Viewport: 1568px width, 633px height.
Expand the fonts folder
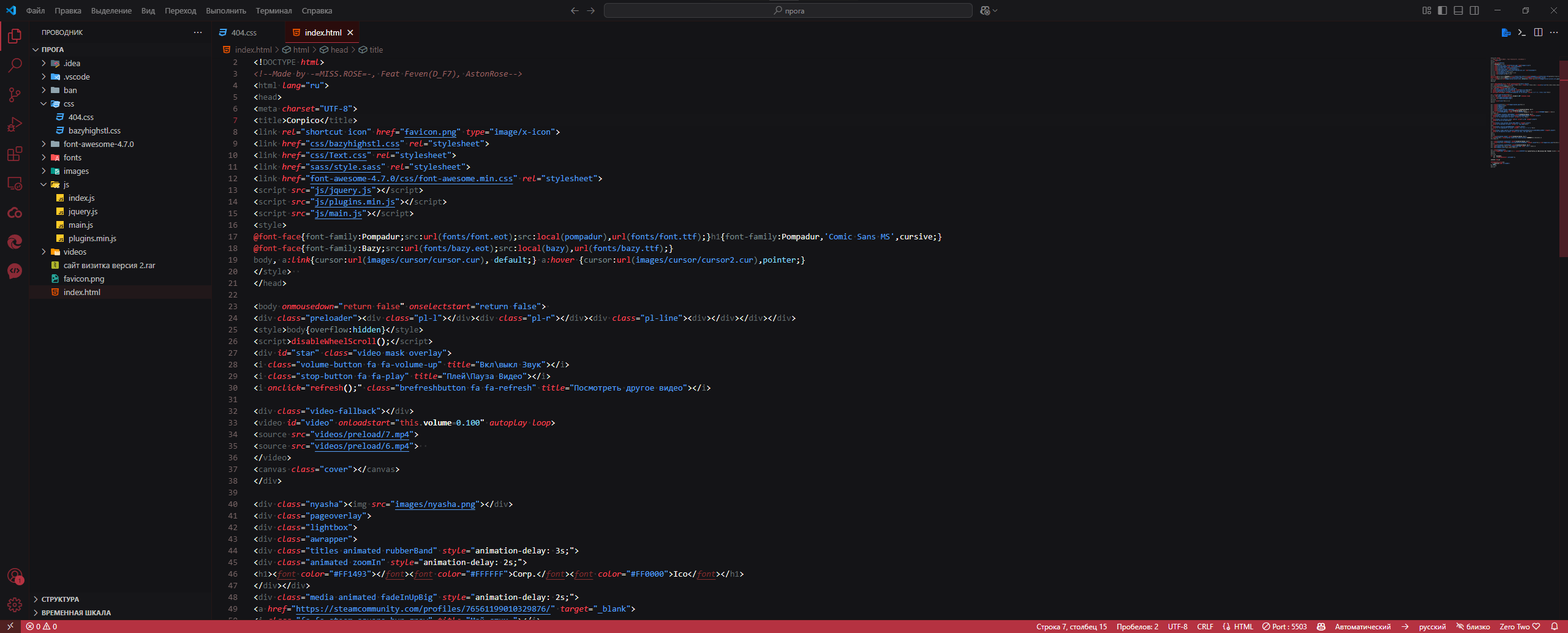[x=44, y=157]
